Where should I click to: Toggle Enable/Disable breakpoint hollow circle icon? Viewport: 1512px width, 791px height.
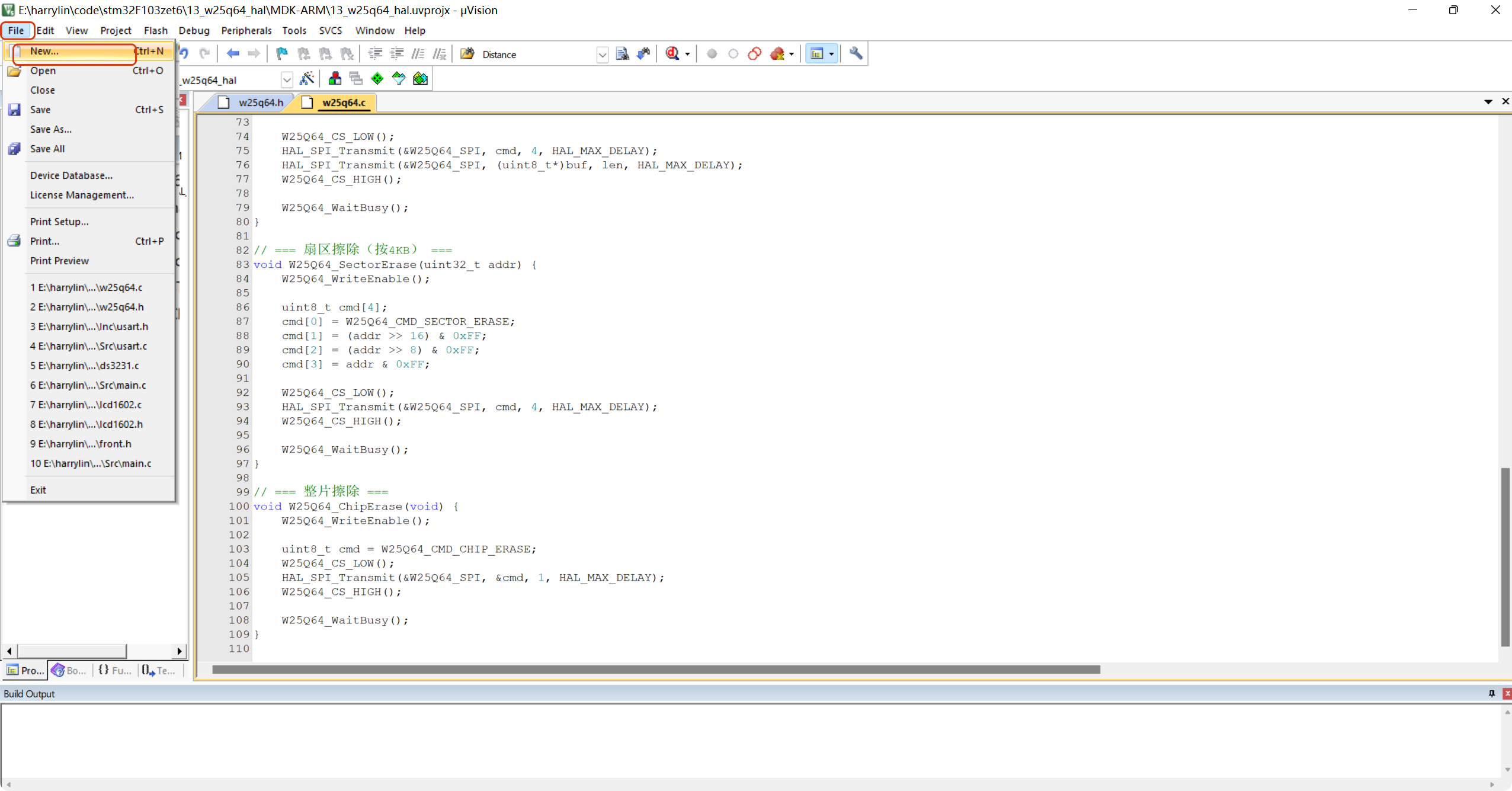(733, 54)
